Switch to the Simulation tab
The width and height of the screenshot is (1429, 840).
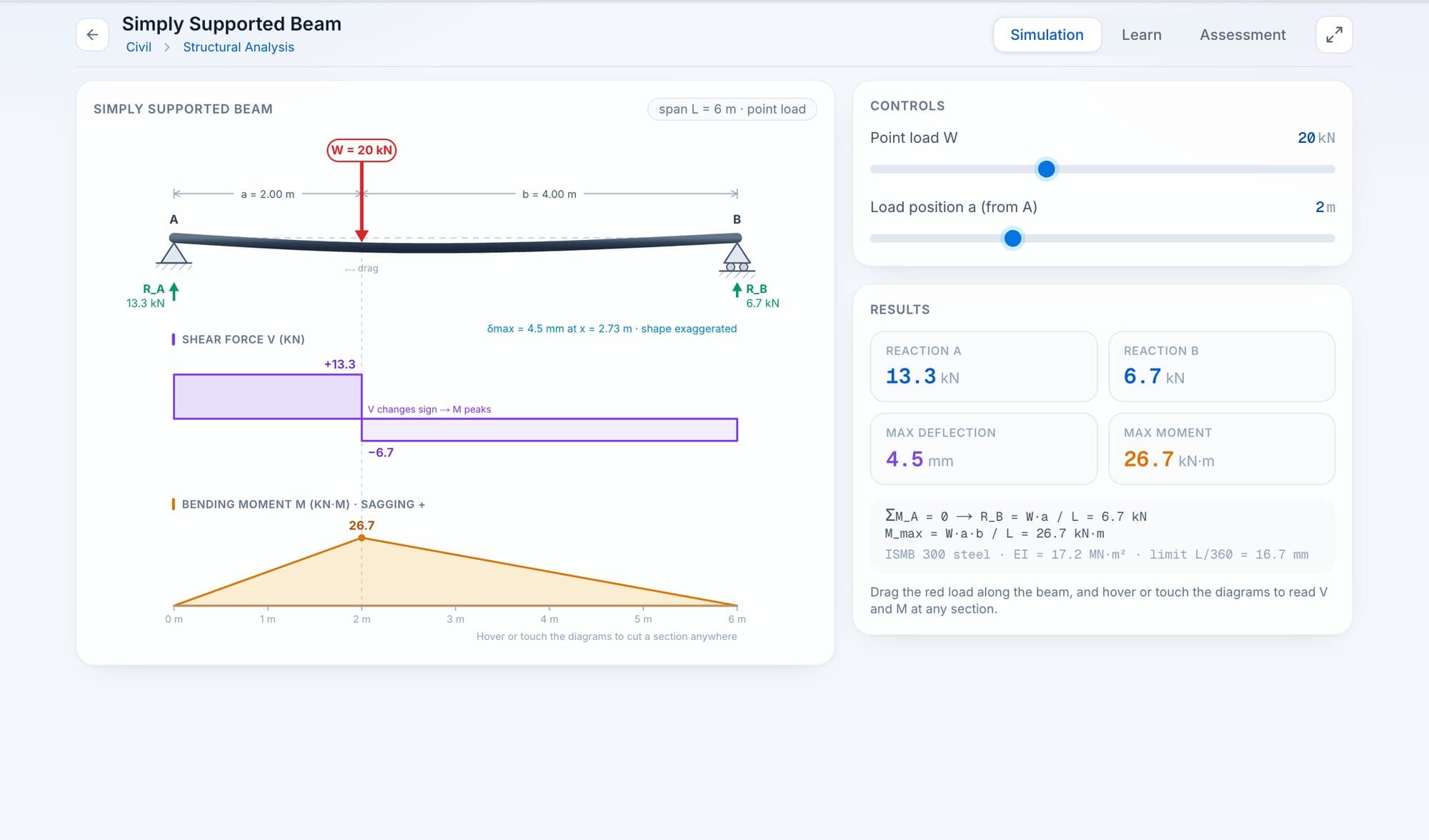point(1047,34)
